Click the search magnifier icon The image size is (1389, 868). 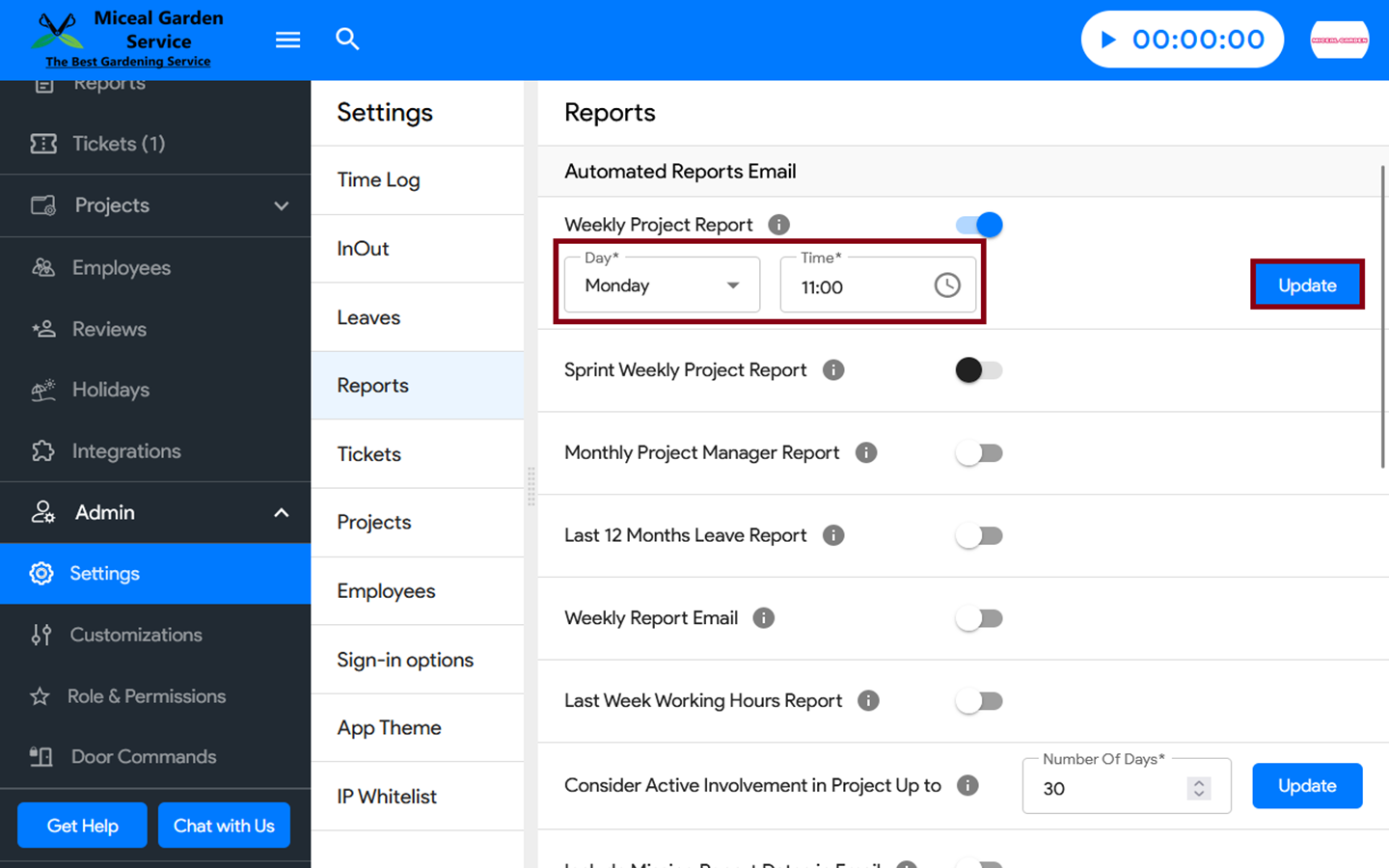click(x=347, y=40)
